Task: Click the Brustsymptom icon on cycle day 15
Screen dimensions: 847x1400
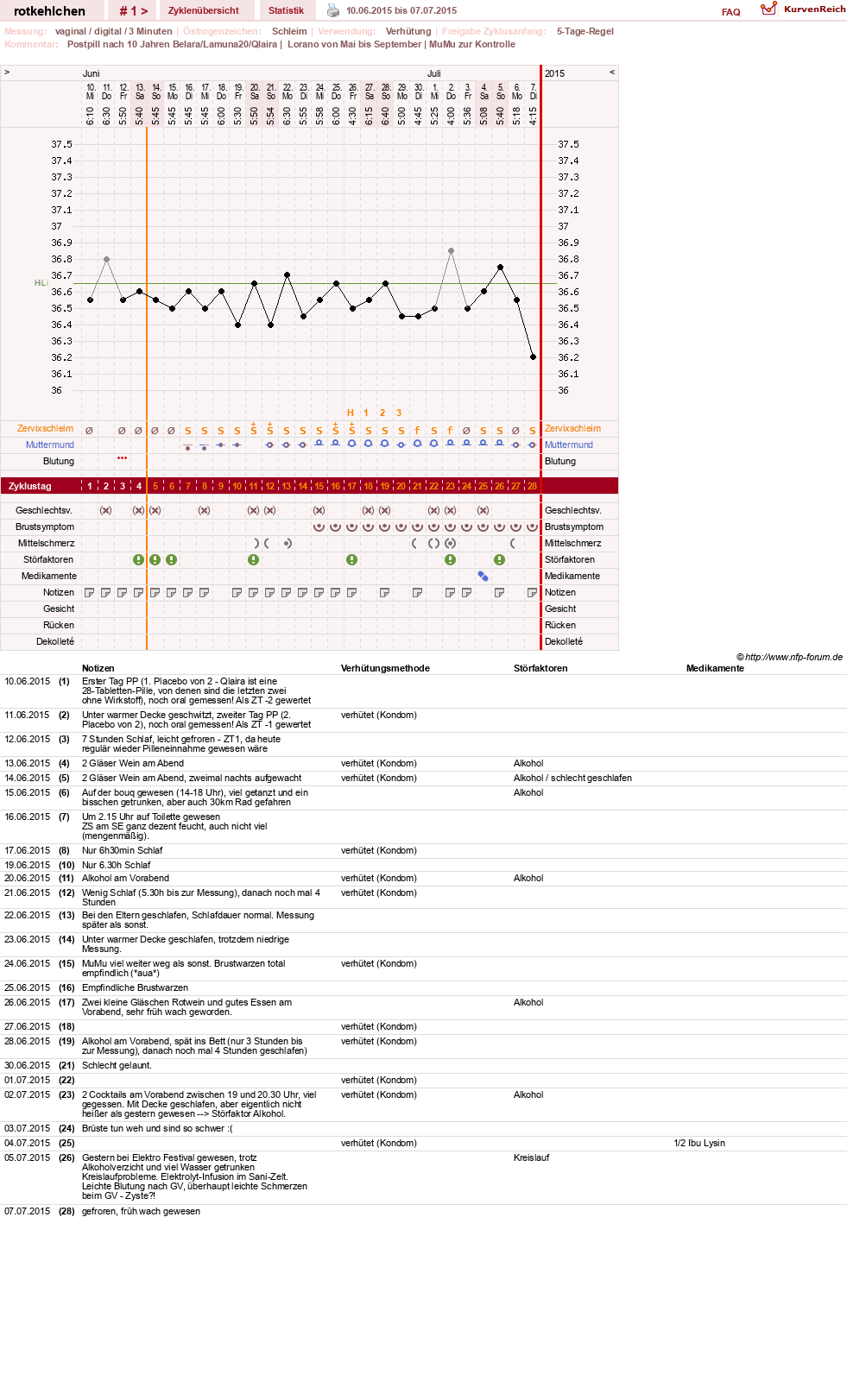Action: tap(319, 527)
